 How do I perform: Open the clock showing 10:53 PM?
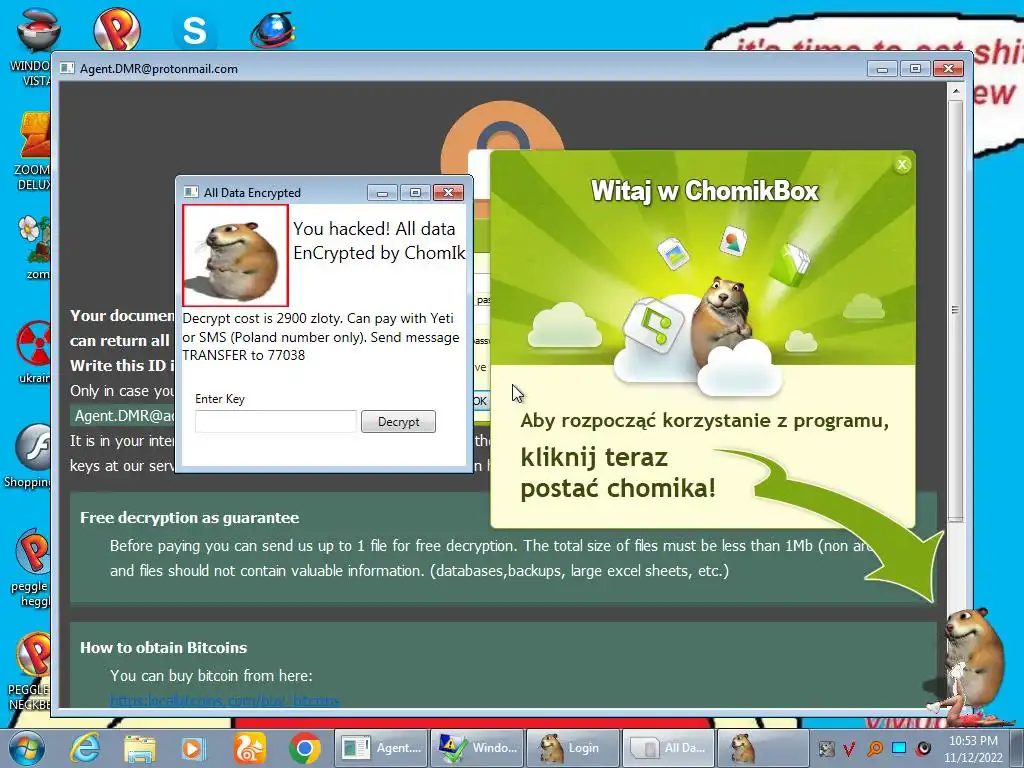973,748
